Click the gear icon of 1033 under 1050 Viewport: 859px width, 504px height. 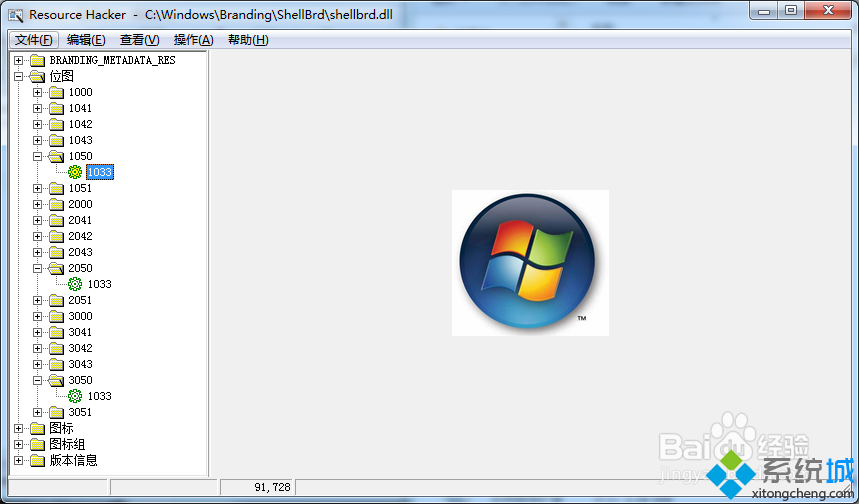(75, 172)
